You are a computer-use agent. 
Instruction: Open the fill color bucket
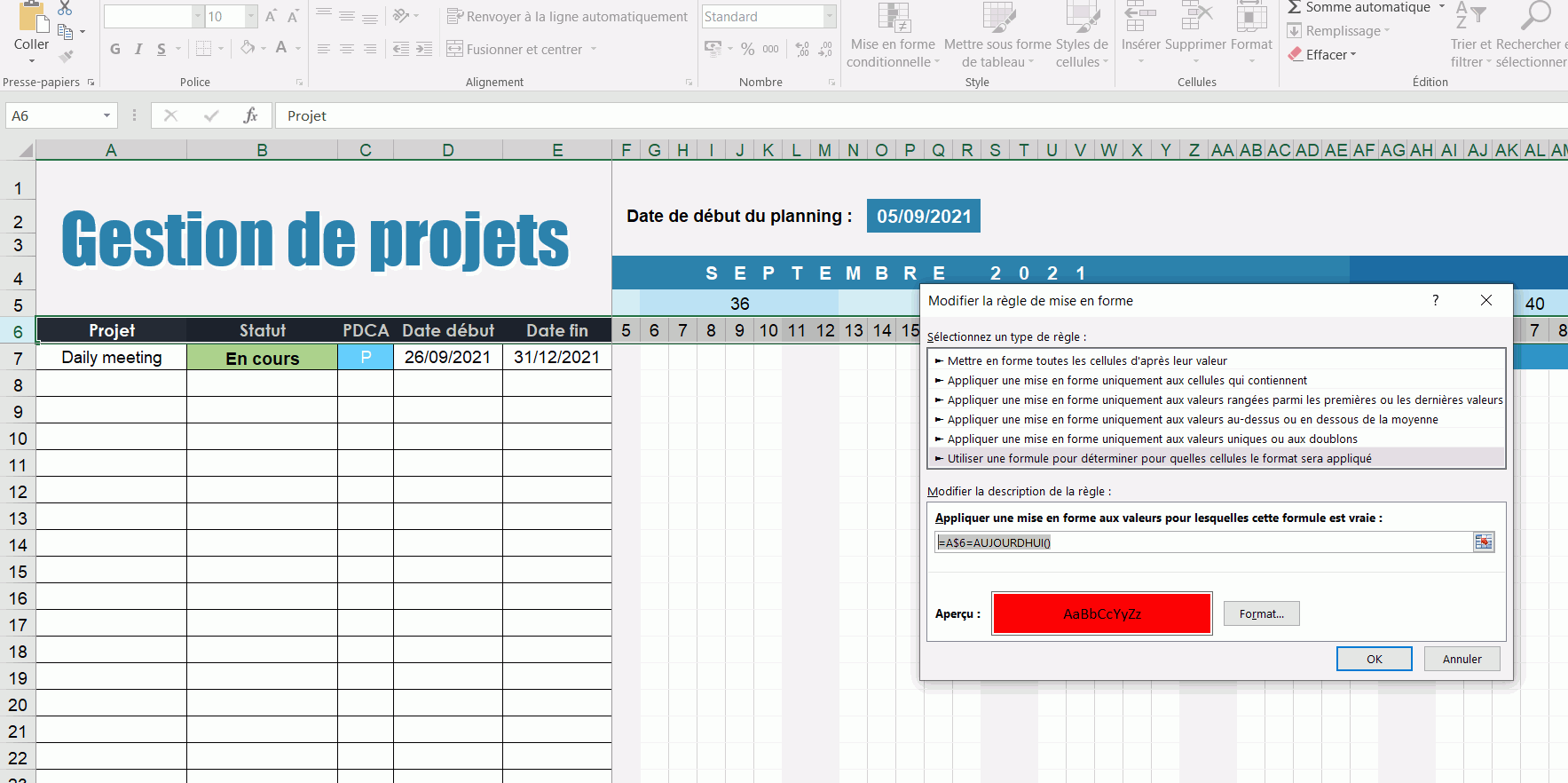[x=248, y=48]
